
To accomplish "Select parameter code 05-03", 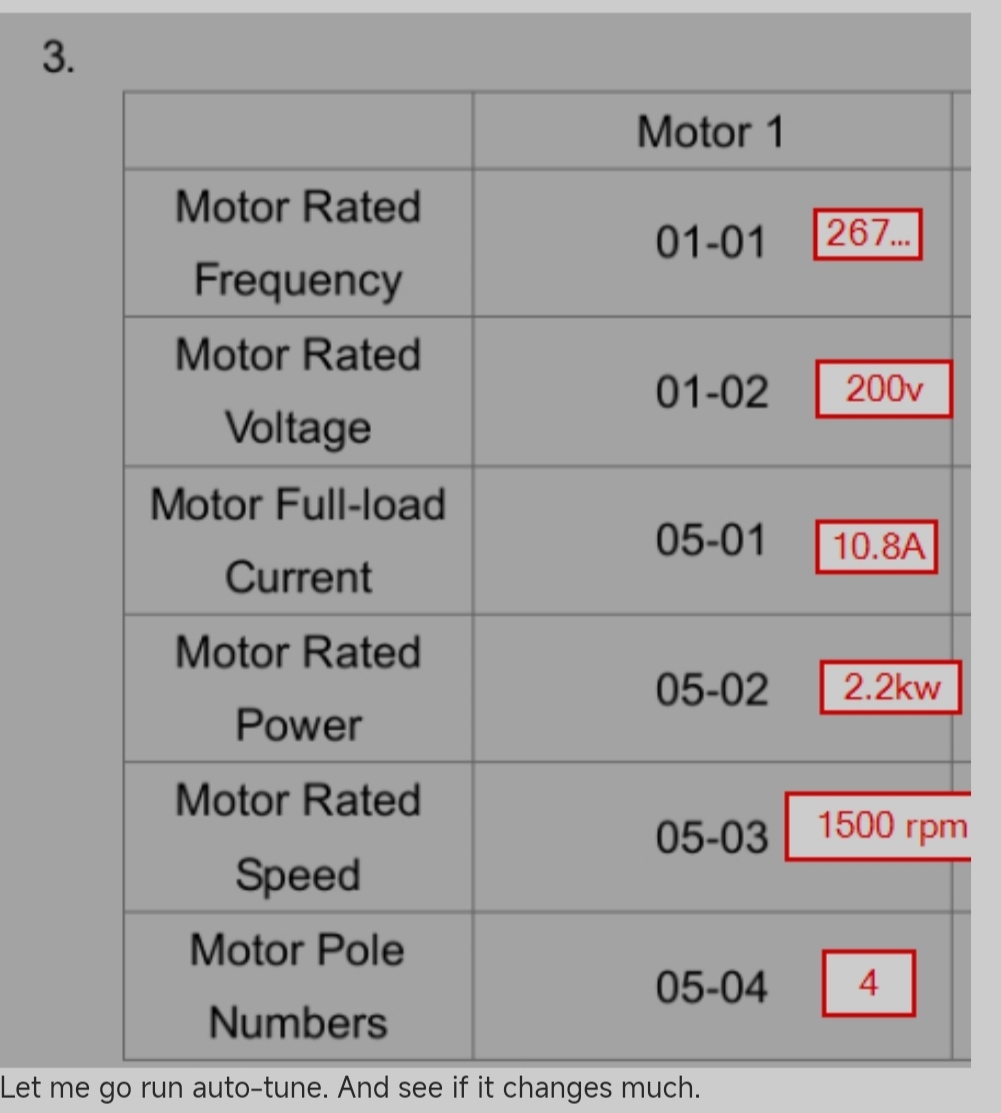I will click(x=711, y=838).
